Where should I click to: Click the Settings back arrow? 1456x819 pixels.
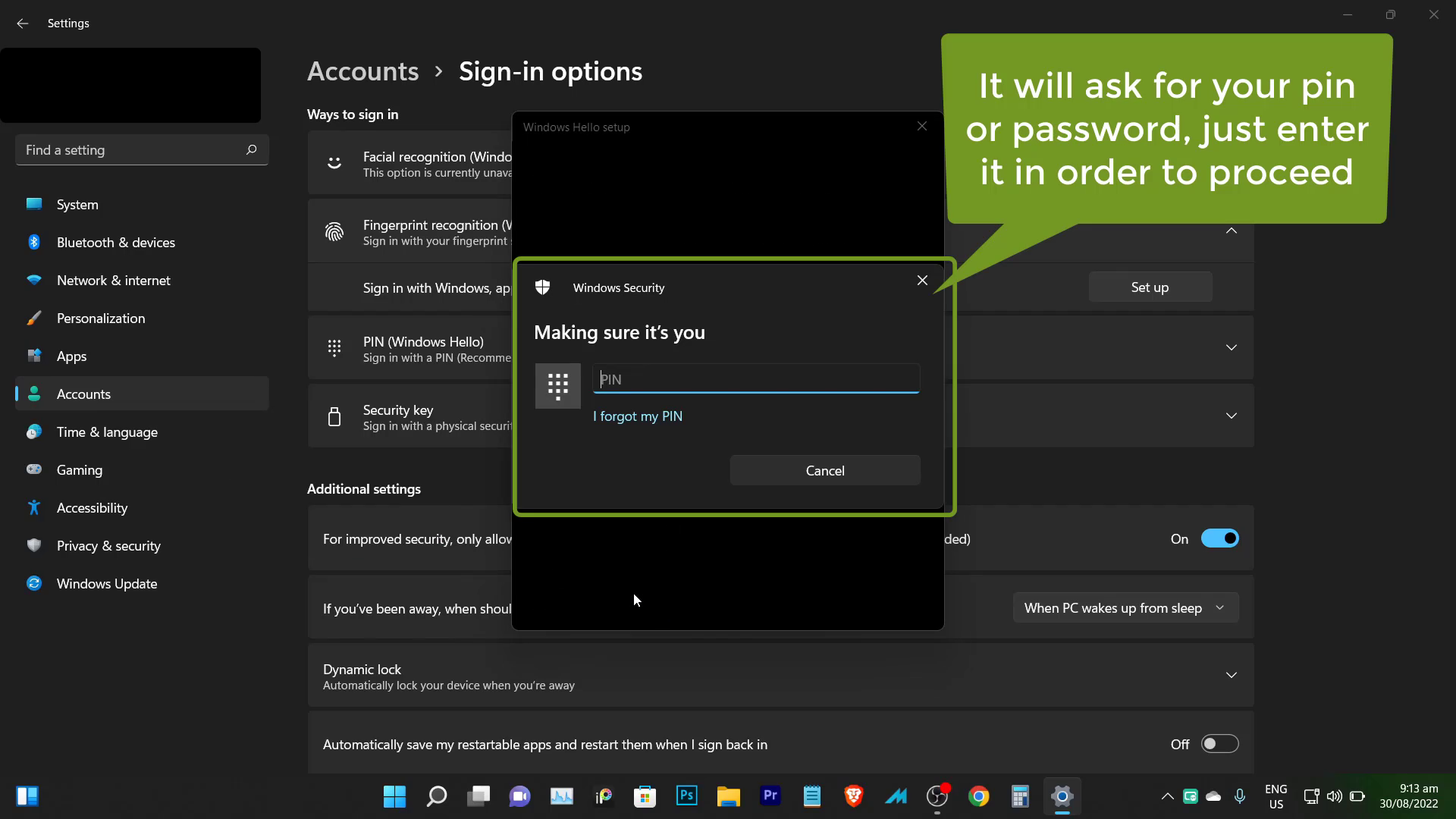tap(22, 24)
